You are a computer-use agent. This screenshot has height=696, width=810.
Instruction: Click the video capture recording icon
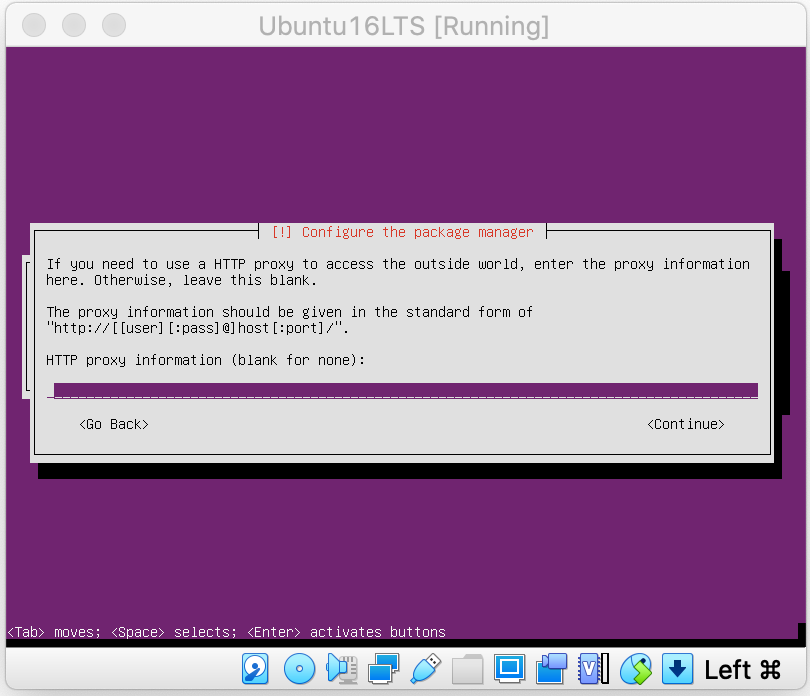[x=552, y=668]
